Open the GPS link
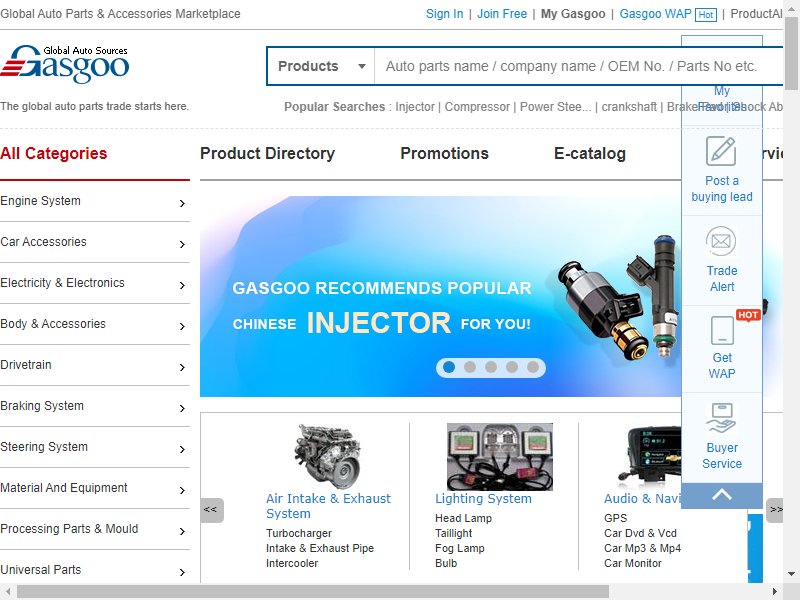 615,518
